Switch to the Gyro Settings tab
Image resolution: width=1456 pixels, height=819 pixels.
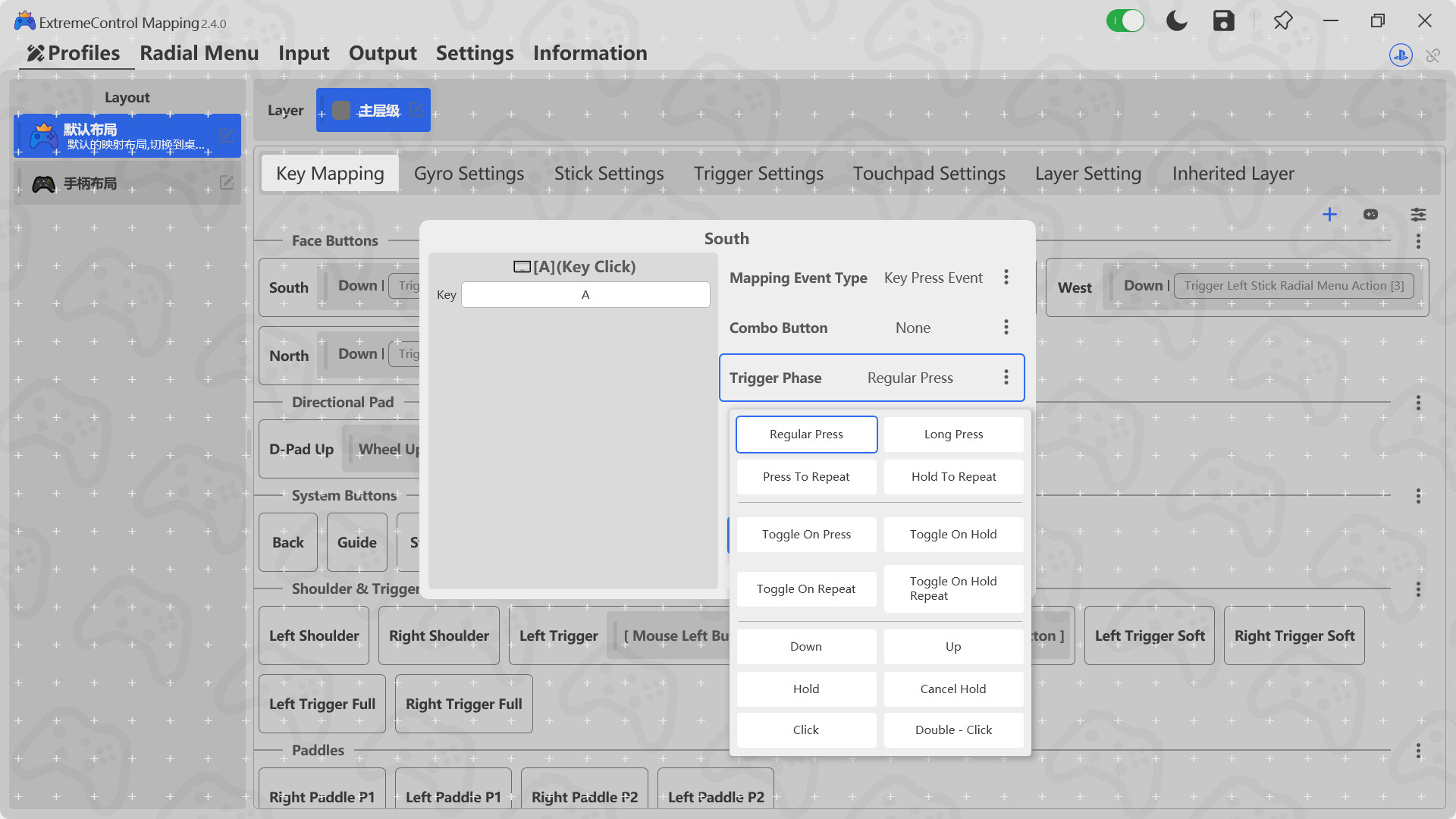tap(469, 173)
